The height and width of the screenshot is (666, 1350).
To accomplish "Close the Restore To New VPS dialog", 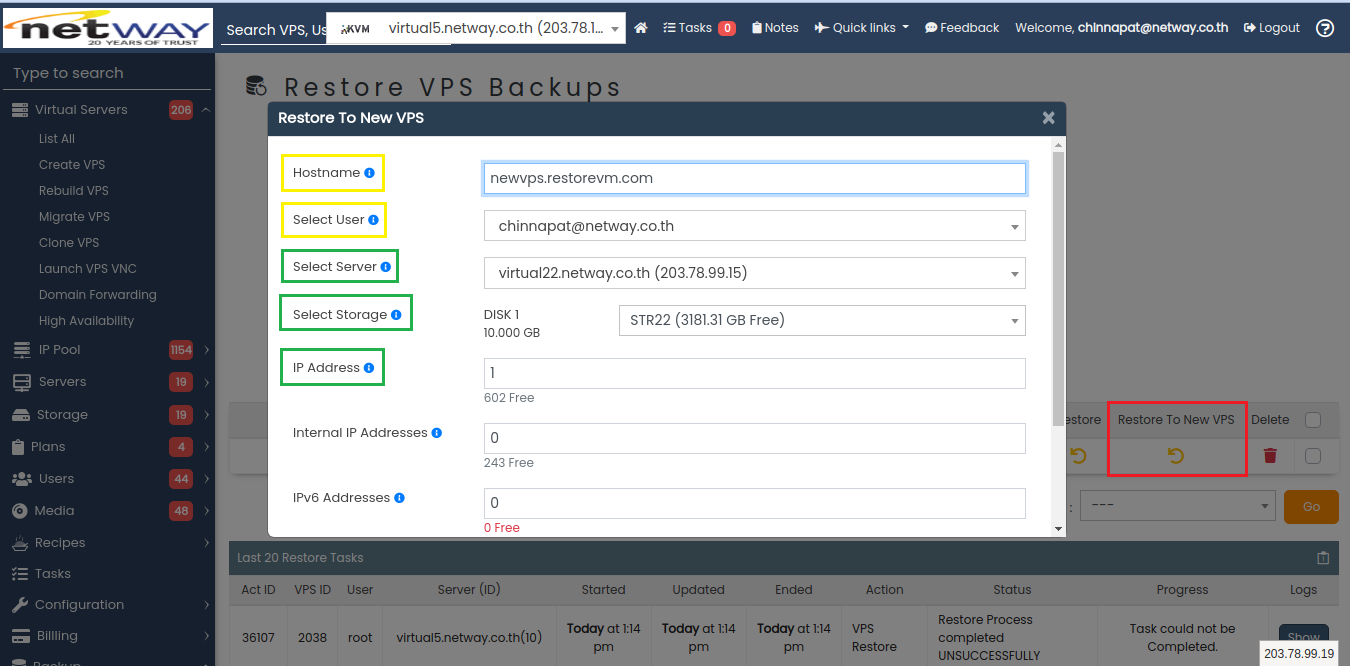I will (1048, 118).
